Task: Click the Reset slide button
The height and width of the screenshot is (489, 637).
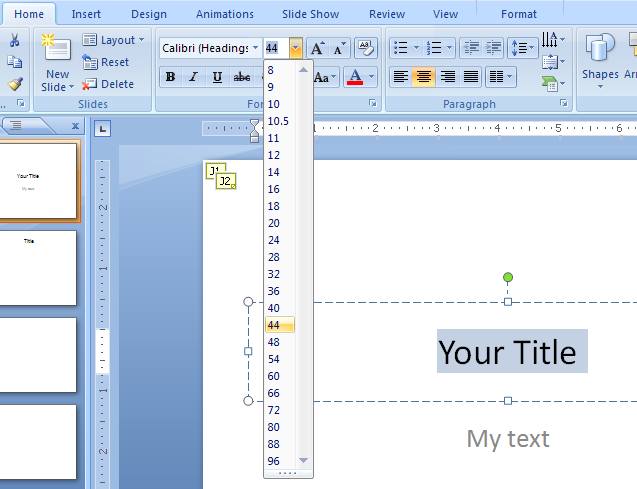Action: pyautogui.click(x=106, y=62)
